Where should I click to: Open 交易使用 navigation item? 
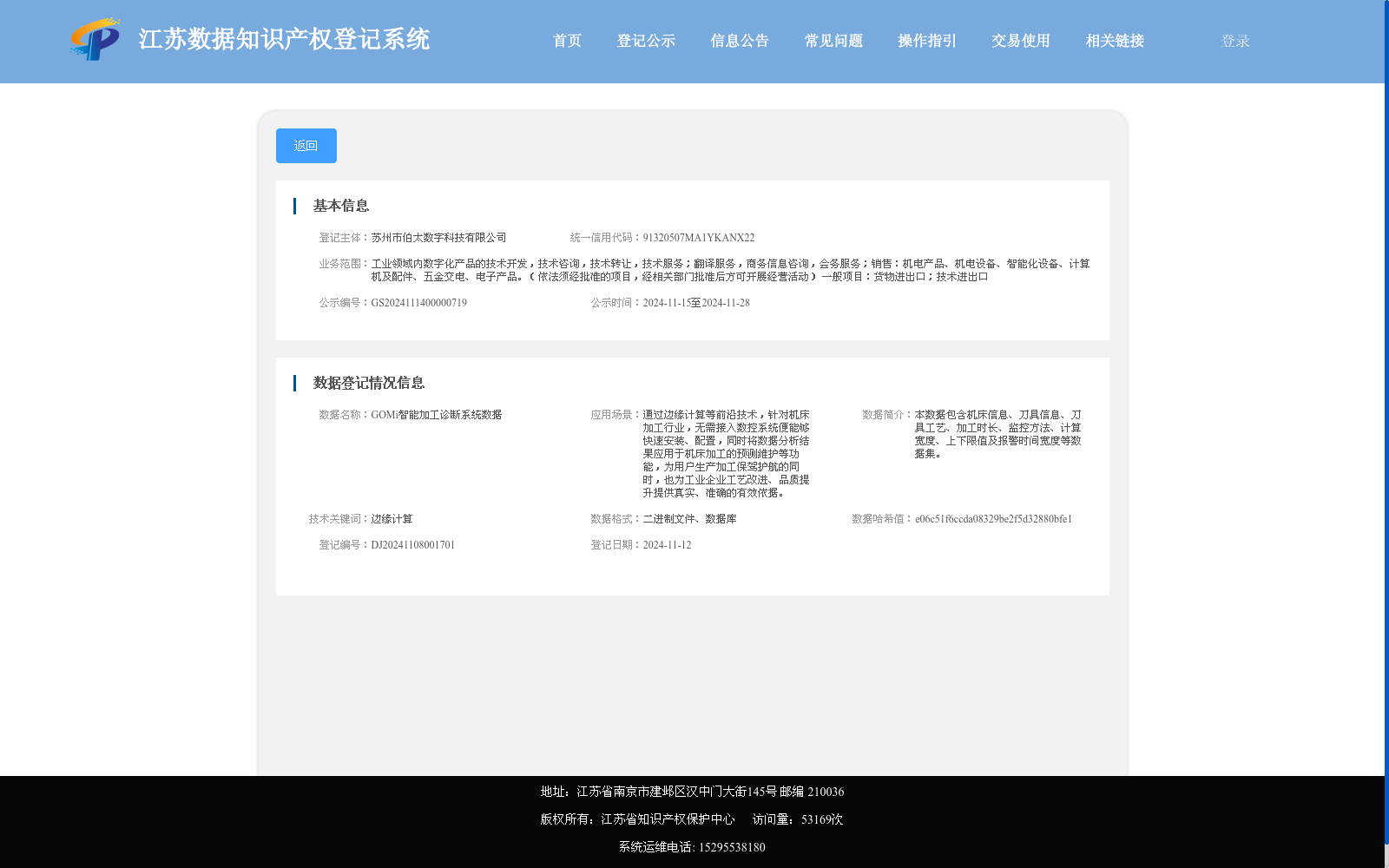[x=1021, y=41]
